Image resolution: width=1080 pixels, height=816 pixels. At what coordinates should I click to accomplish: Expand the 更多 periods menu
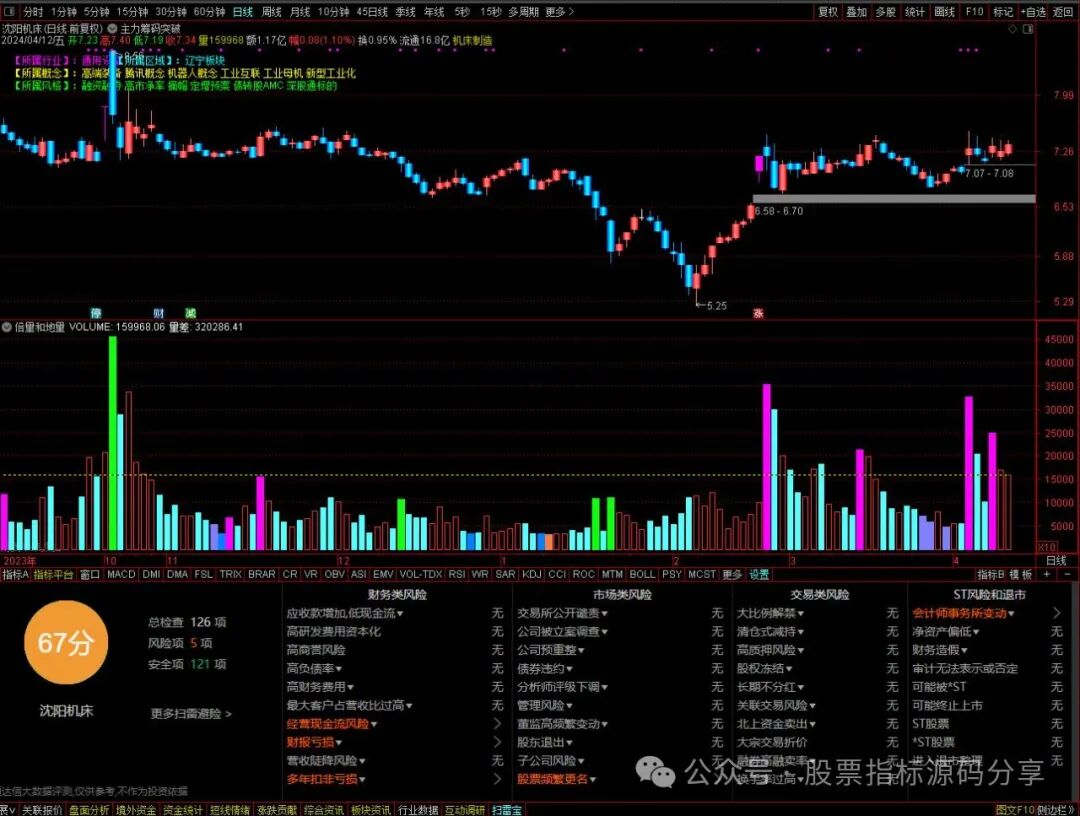pos(559,12)
